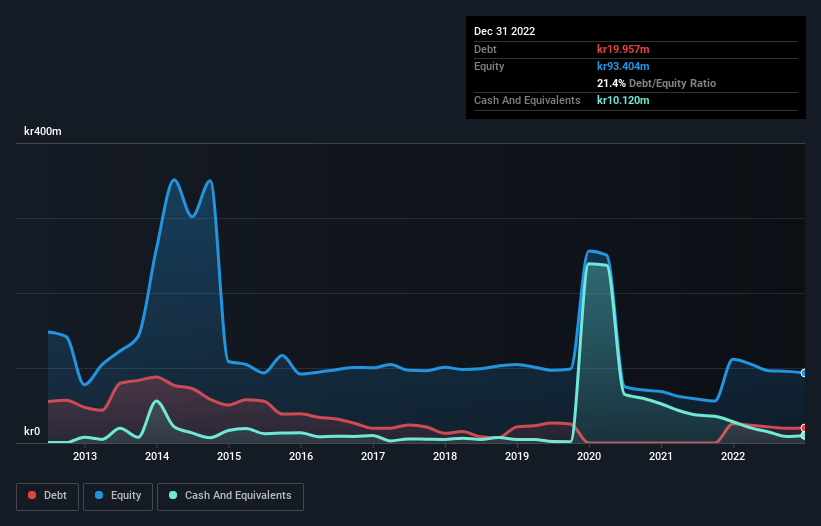This screenshot has width=821, height=526.
Task: Click the 2017 x-axis label
Action: click(373, 456)
